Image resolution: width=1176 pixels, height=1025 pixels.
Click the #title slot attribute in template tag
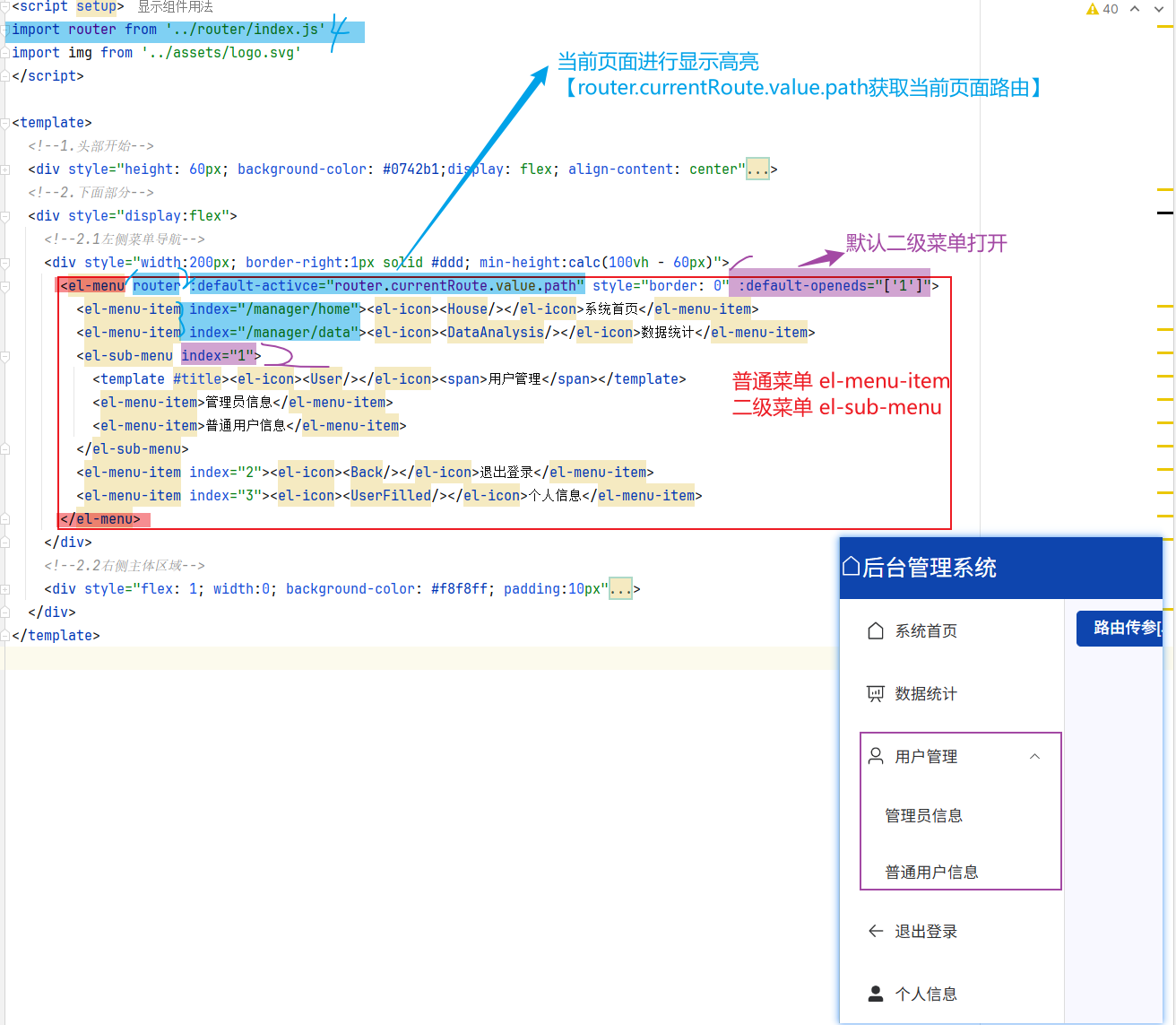click(x=197, y=379)
